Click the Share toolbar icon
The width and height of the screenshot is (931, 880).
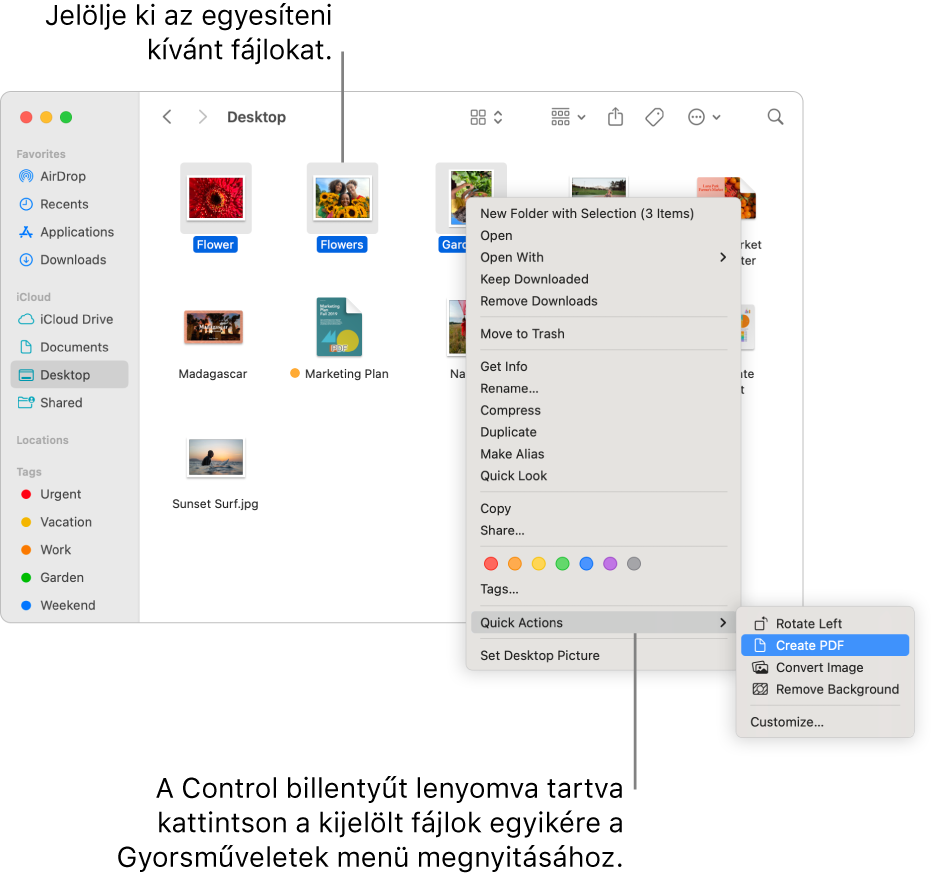616,117
